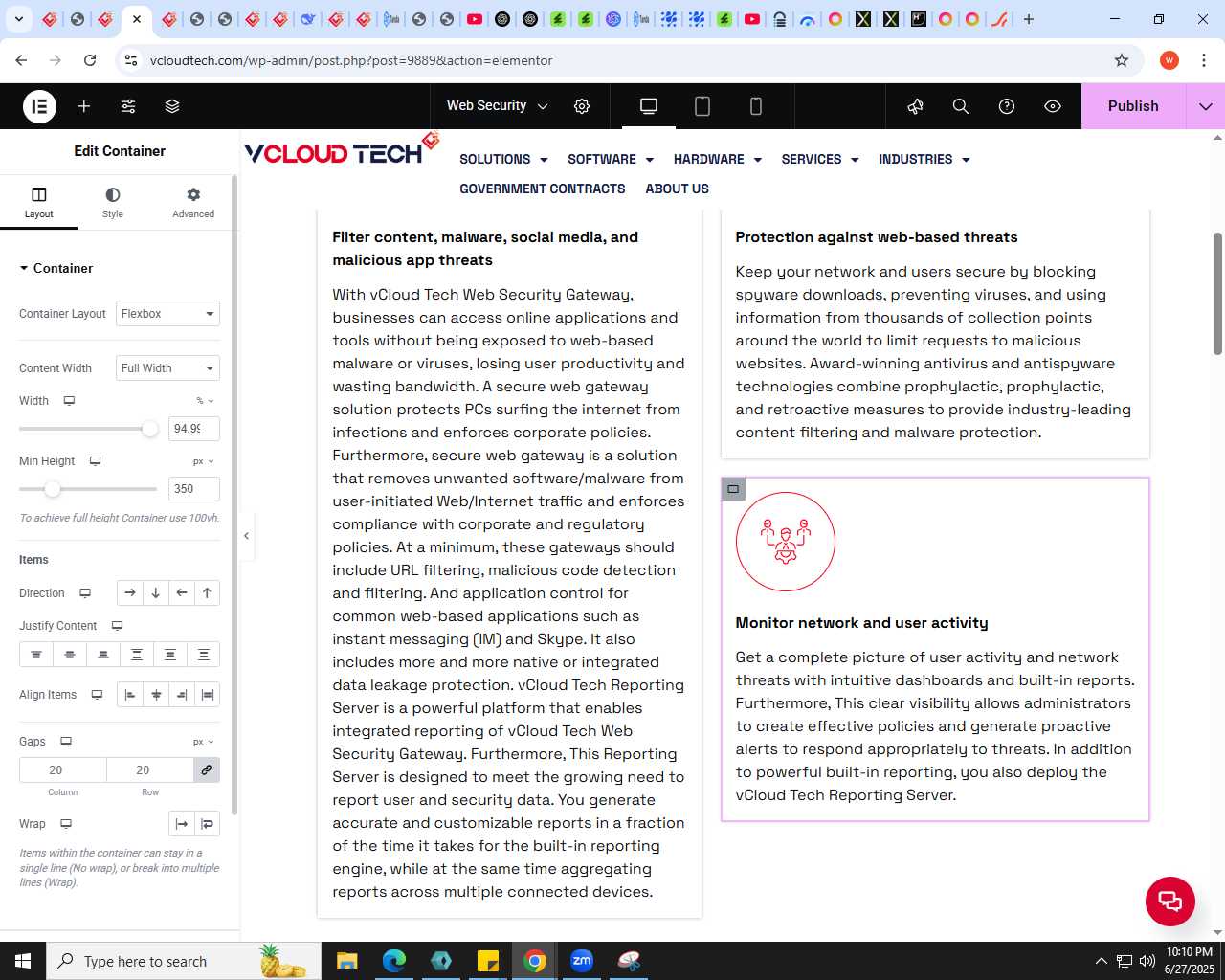1225x980 pixels.
Task: Click the GOVERNMENT CONTRACTS link
Action: click(x=543, y=189)
